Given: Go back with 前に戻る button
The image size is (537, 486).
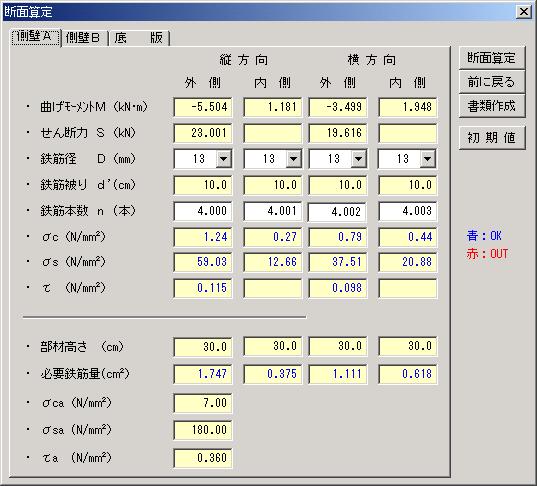Looking at the screenshot, I should [492, 82].
